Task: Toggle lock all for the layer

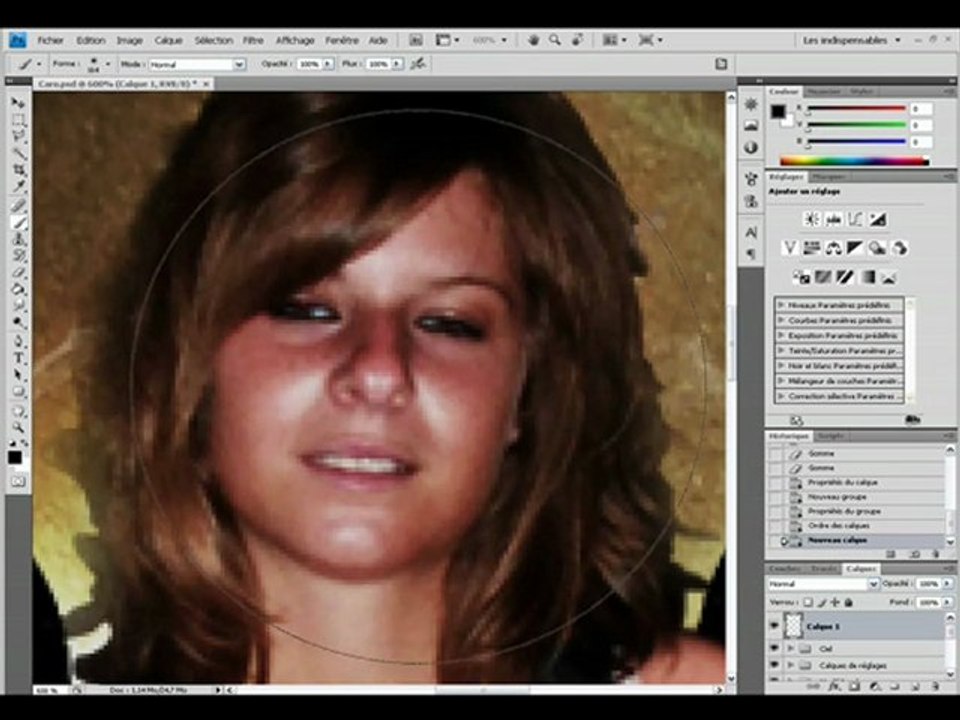Action: (849, 602)
